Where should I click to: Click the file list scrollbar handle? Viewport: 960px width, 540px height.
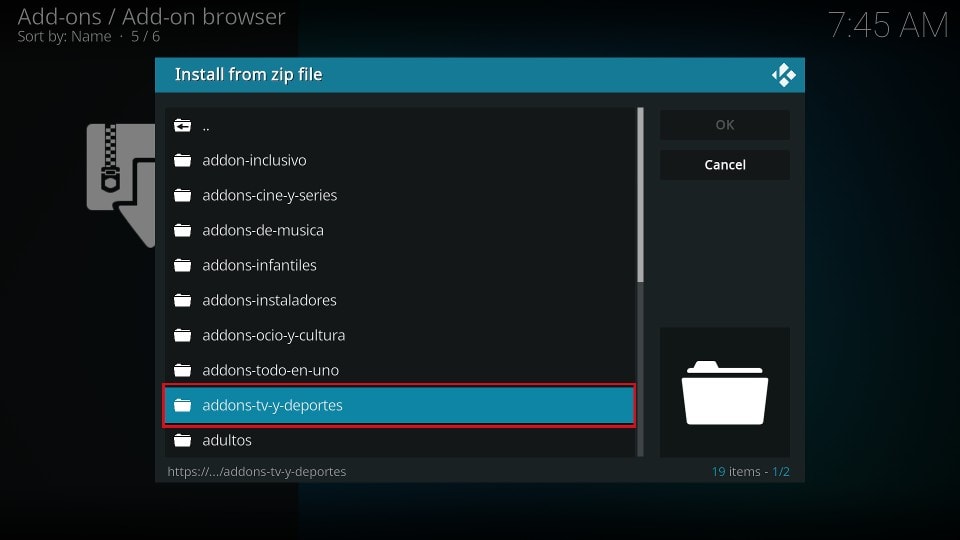click(640, 195)
